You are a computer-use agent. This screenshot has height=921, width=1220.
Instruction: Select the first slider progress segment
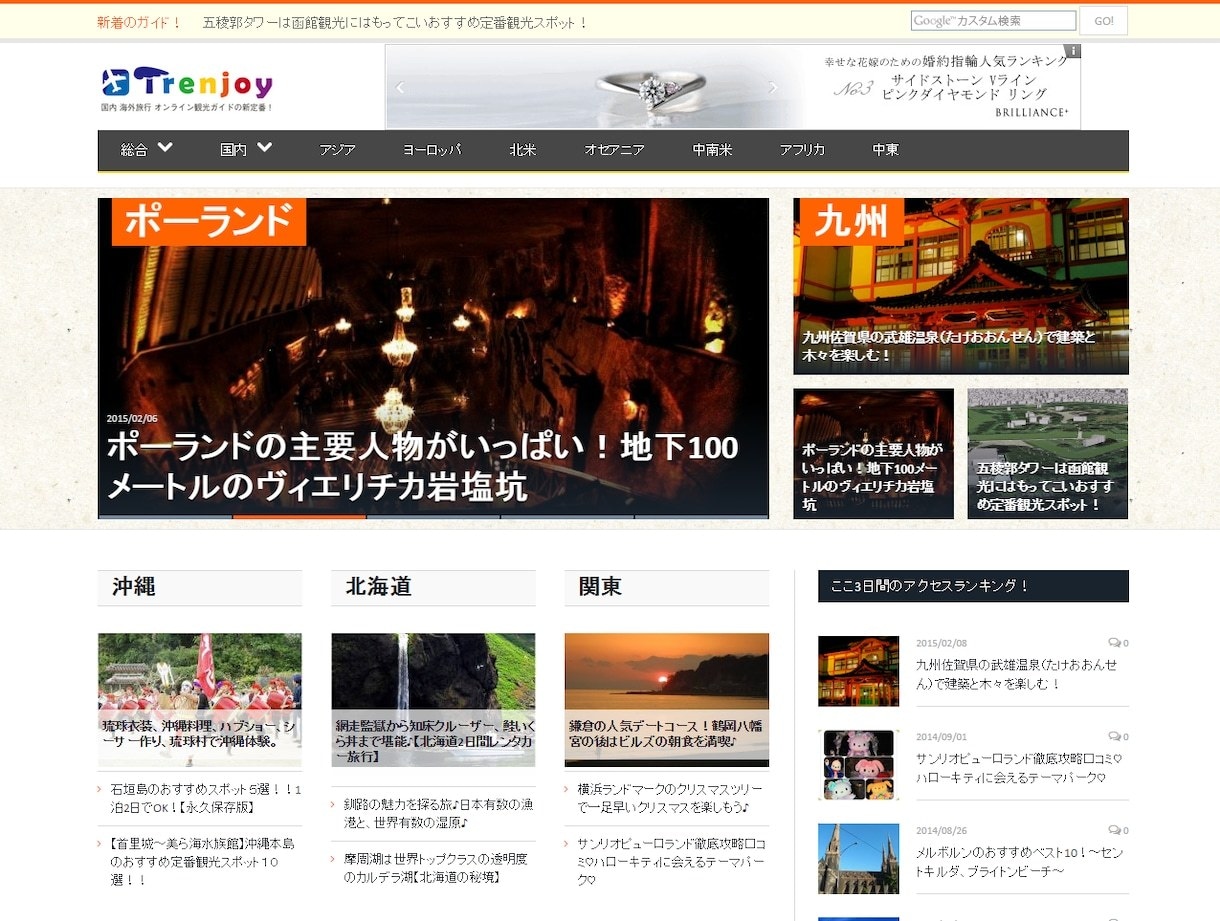165,517
